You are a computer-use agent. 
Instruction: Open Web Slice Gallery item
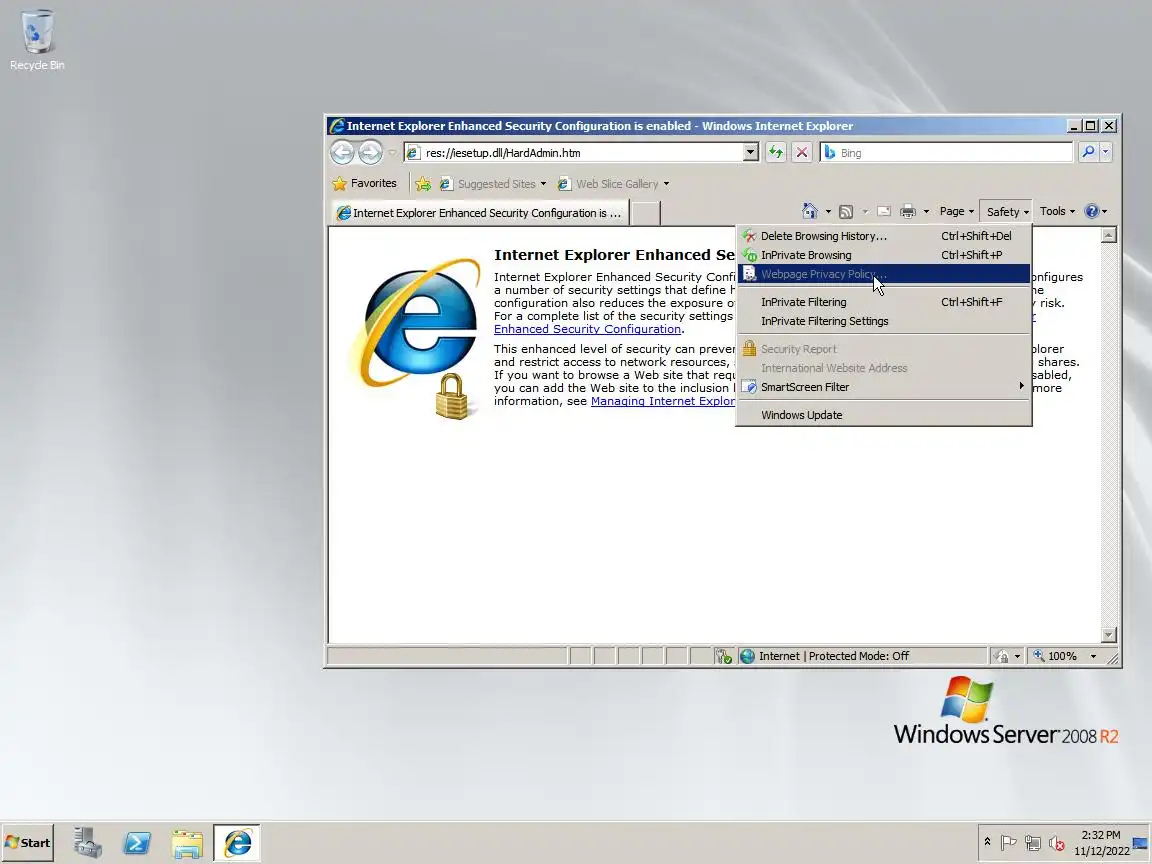tap(613, 184)
